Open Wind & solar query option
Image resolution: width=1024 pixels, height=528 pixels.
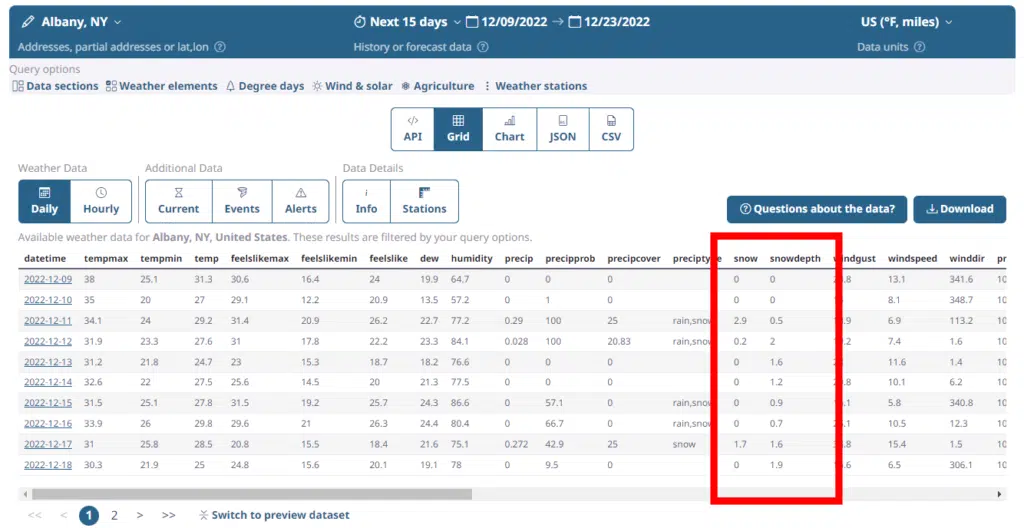[x=352, y=86]
